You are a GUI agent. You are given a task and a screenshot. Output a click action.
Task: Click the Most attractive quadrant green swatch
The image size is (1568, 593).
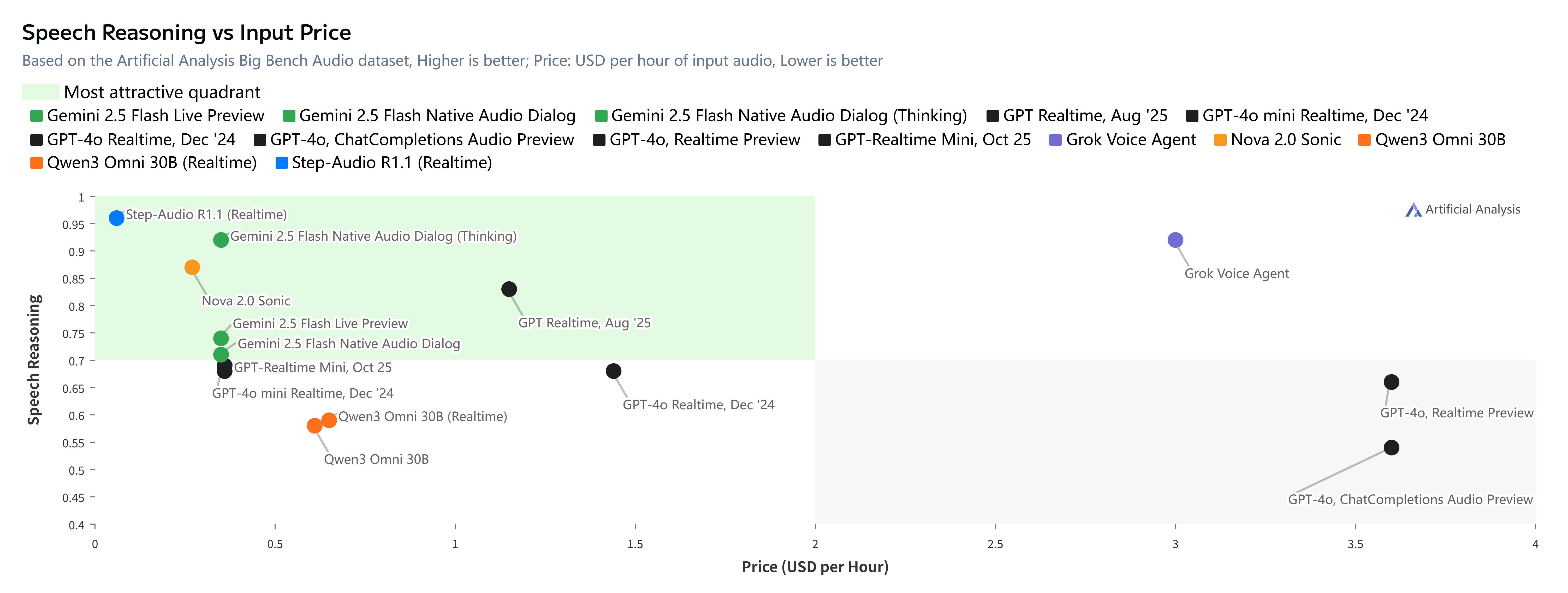[40, 92]
